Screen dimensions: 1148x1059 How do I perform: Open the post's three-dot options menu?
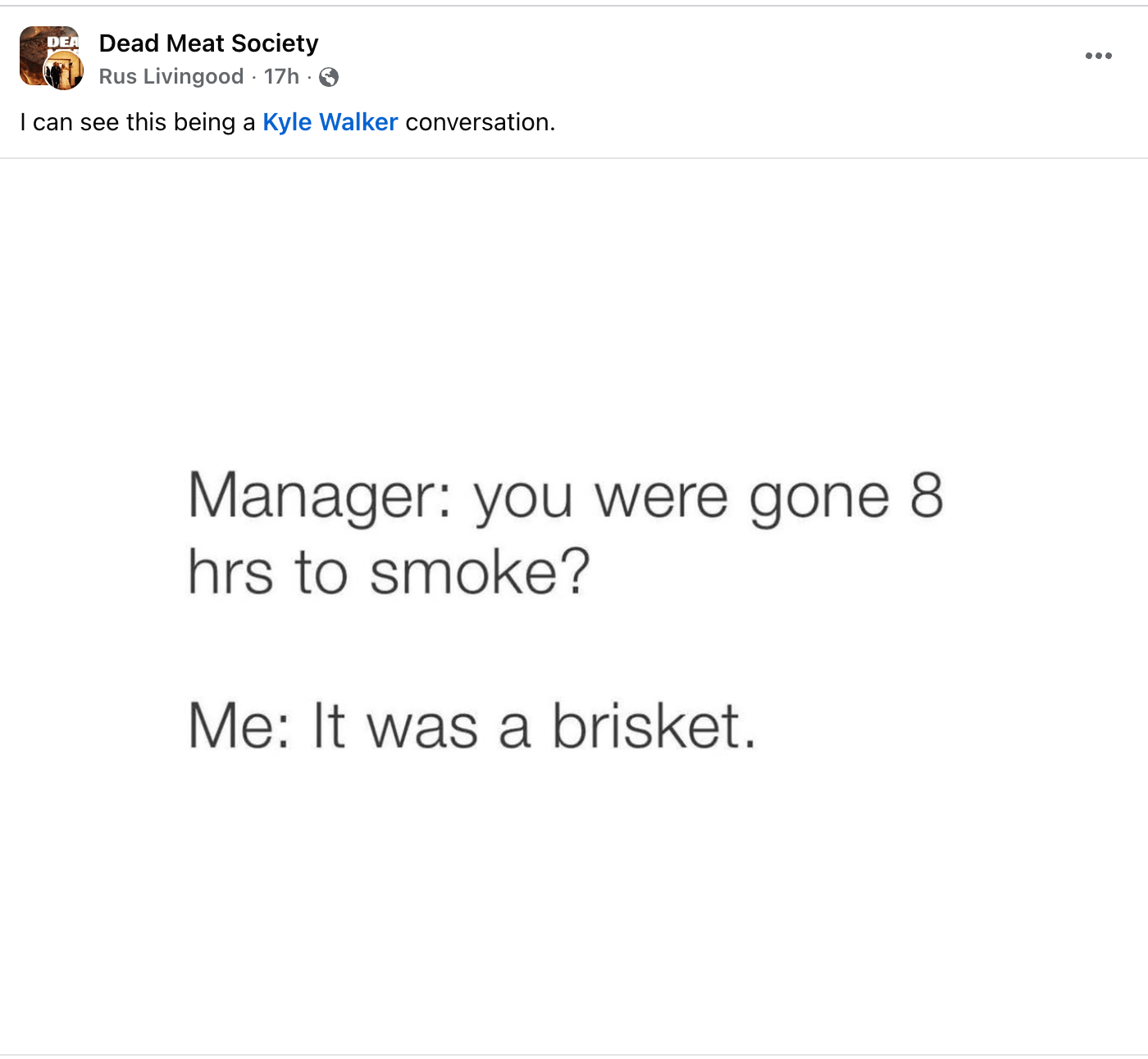tap(1098, 56)
